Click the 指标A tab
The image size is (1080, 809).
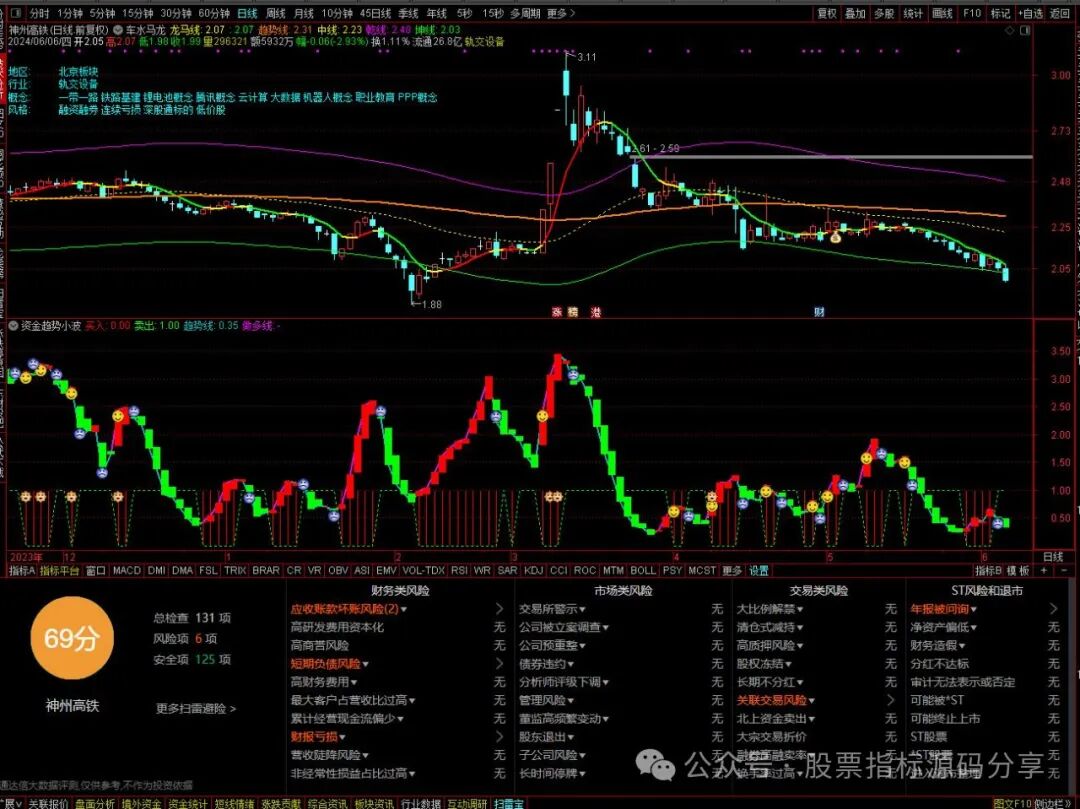click(22, 570)
